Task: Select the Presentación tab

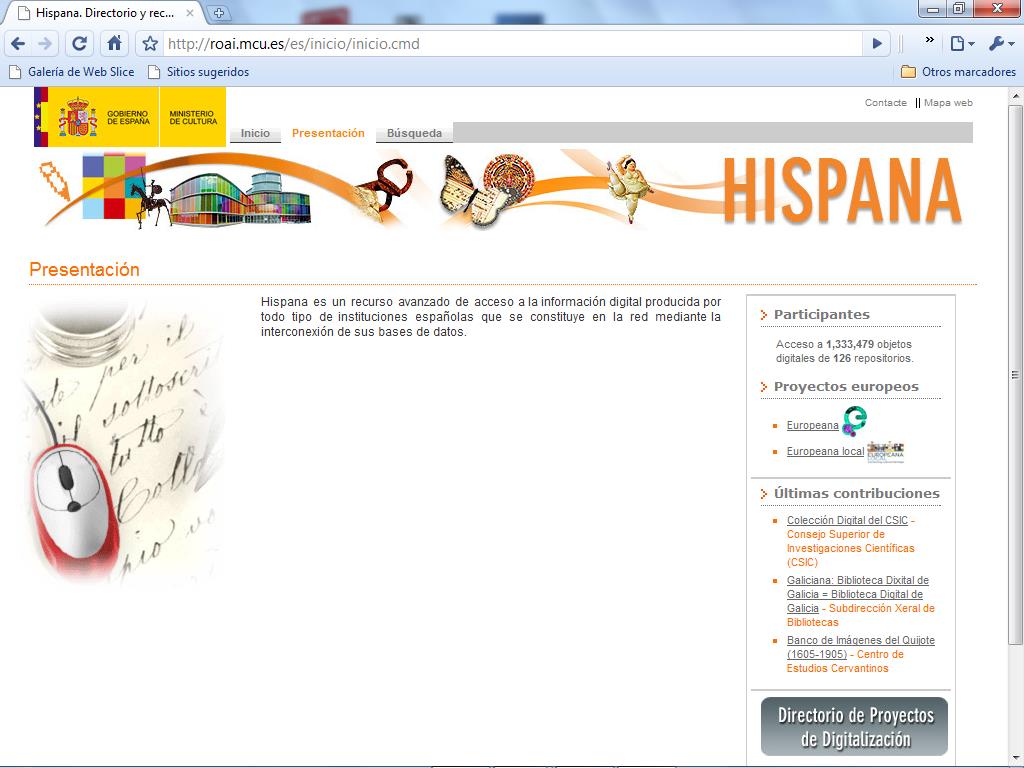Action: [328, 133]
